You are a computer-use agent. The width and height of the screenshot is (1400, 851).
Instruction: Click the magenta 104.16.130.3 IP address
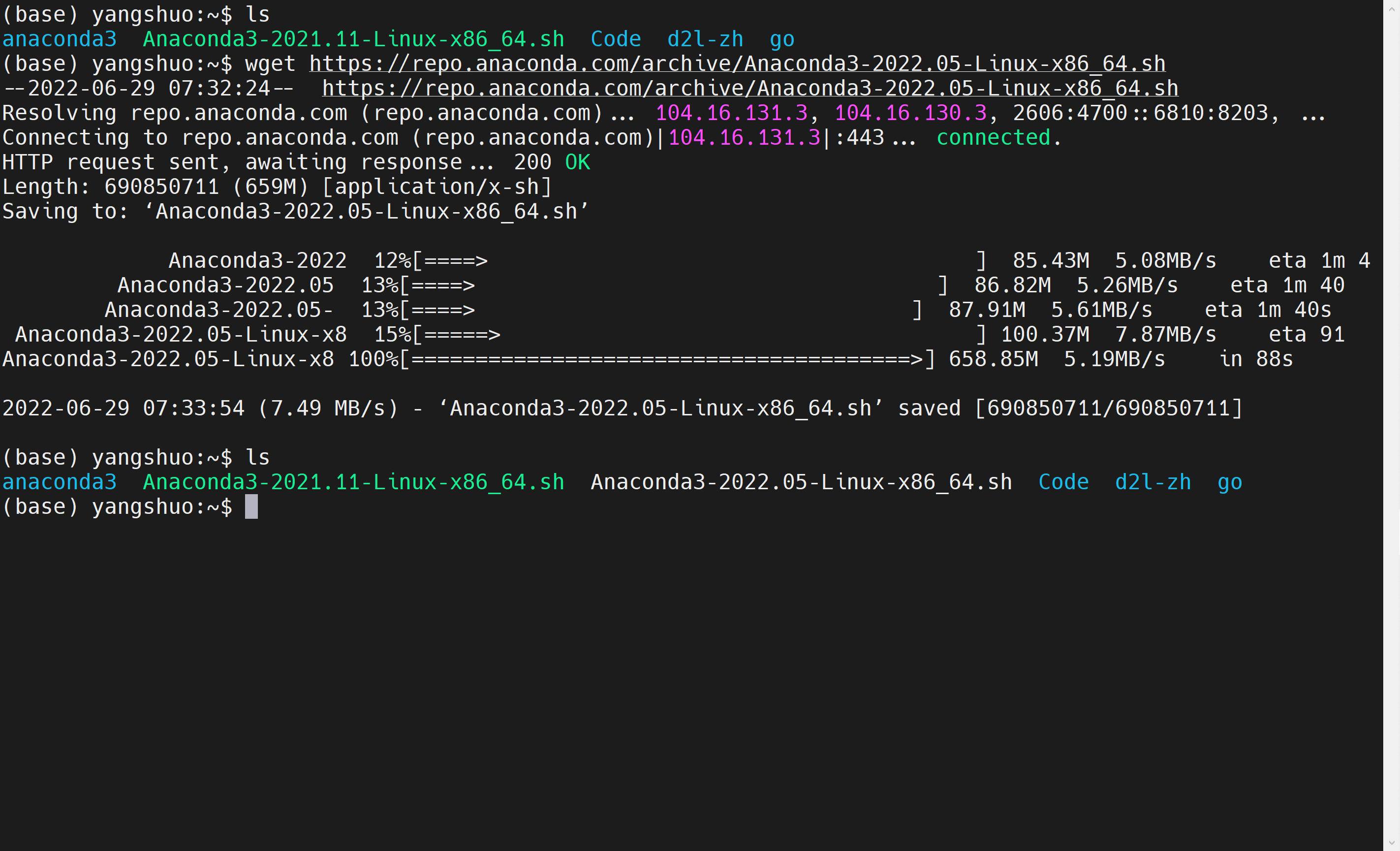[910, 113]
